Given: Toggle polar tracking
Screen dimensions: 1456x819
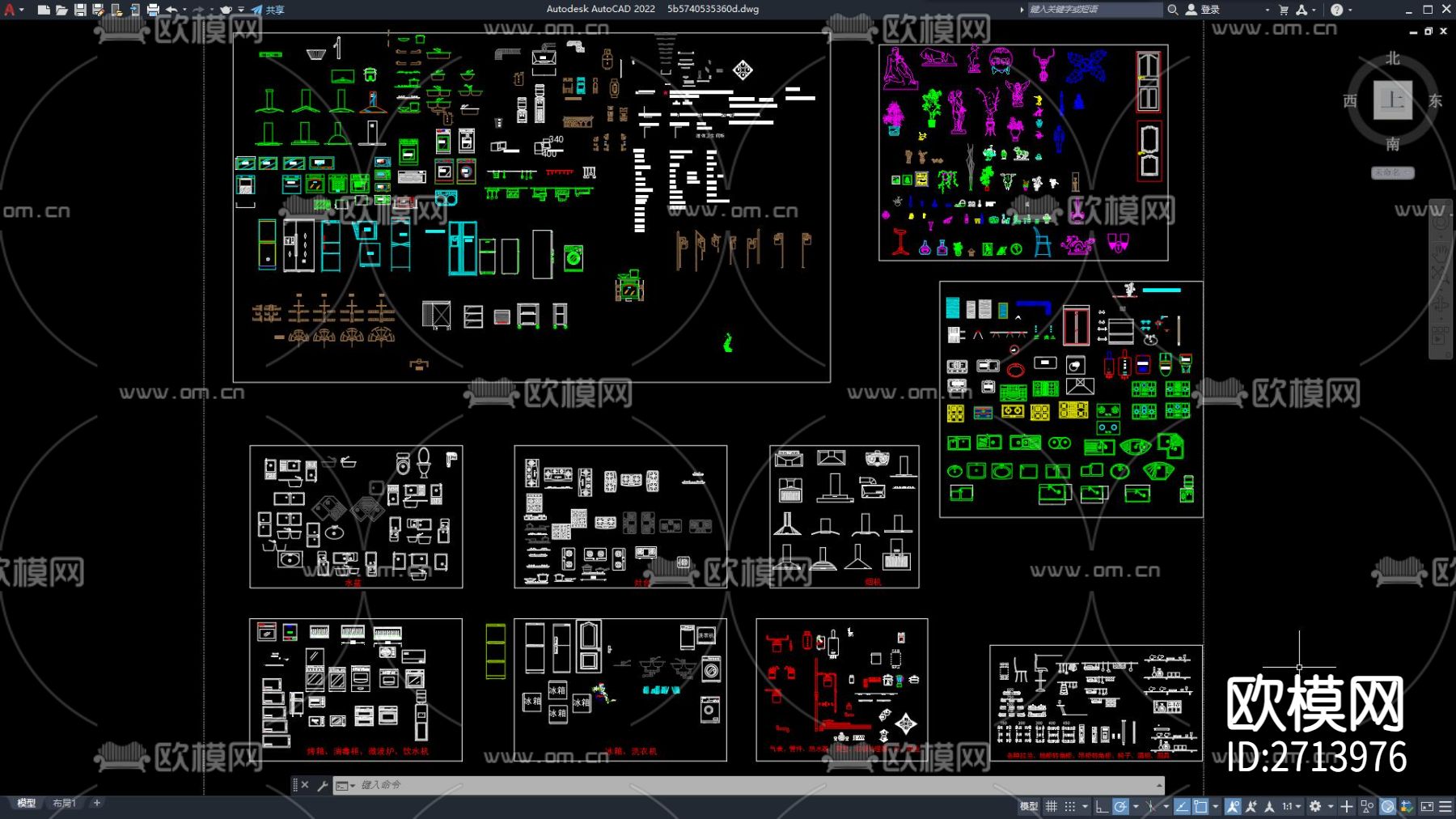Looking at the screenshot, I should point(1120,806).
